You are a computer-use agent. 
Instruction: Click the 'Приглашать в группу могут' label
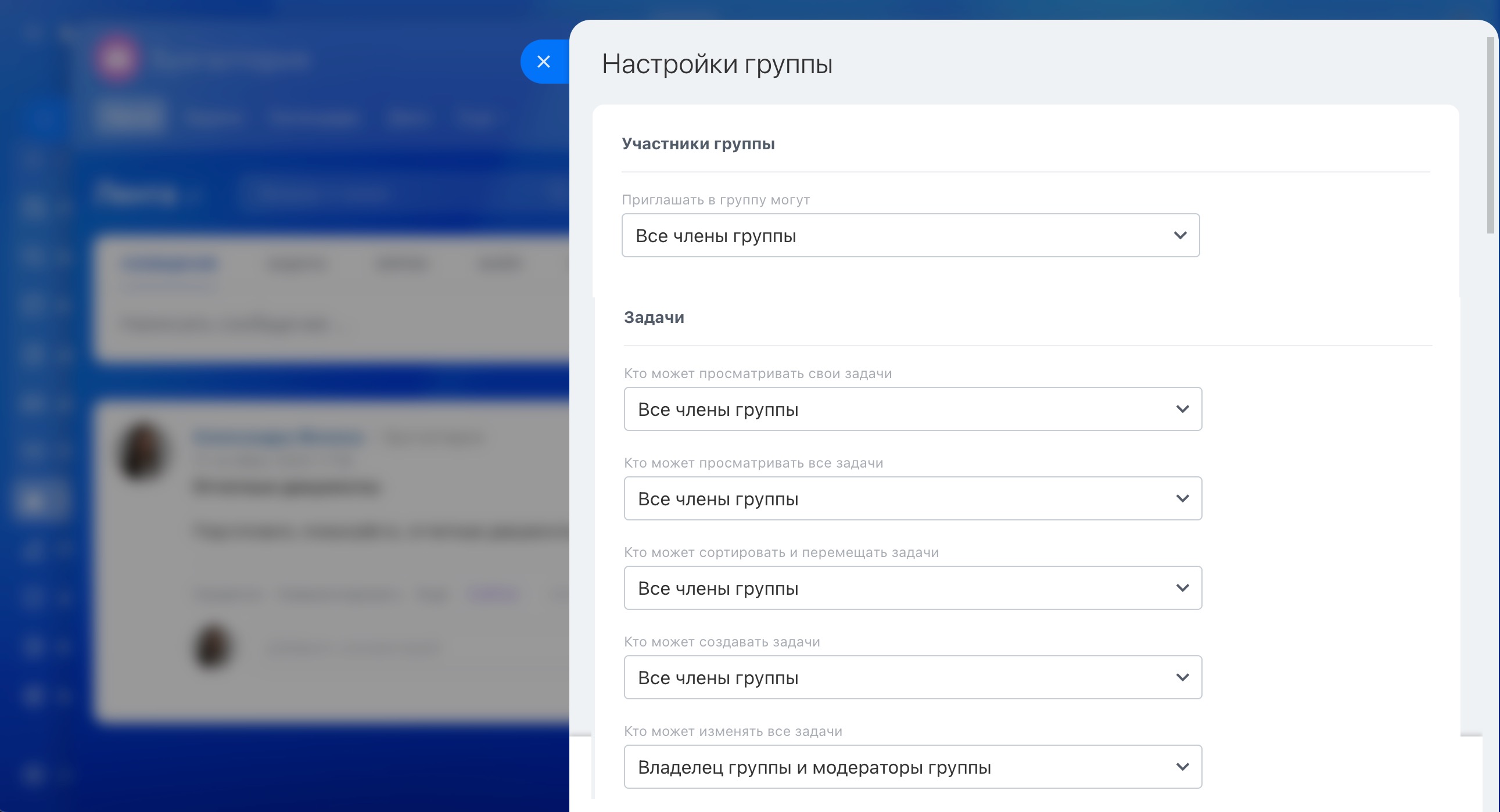coord(715,200)
